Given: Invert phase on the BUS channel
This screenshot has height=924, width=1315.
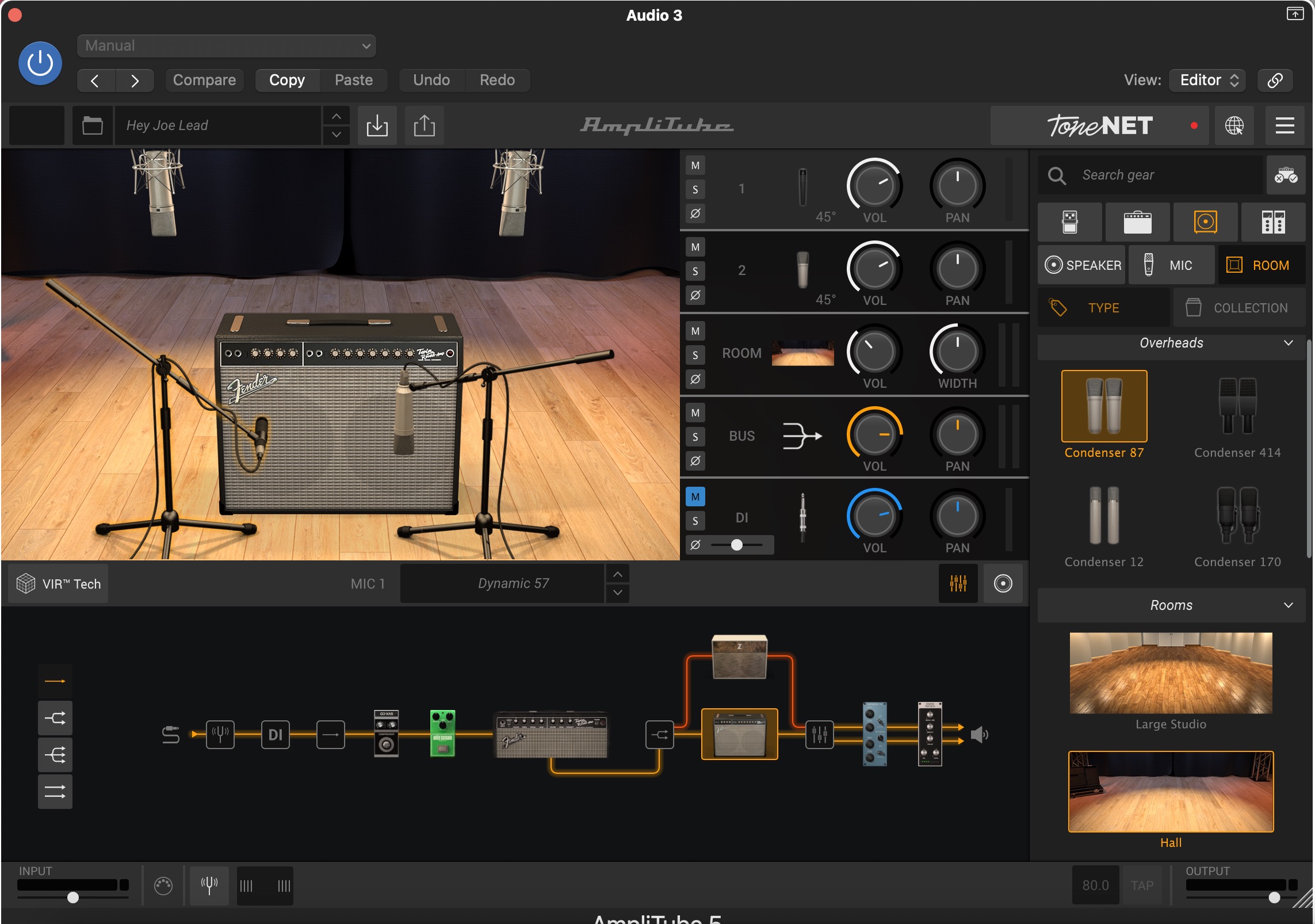Looking at the screenshot, I should 695,461.
